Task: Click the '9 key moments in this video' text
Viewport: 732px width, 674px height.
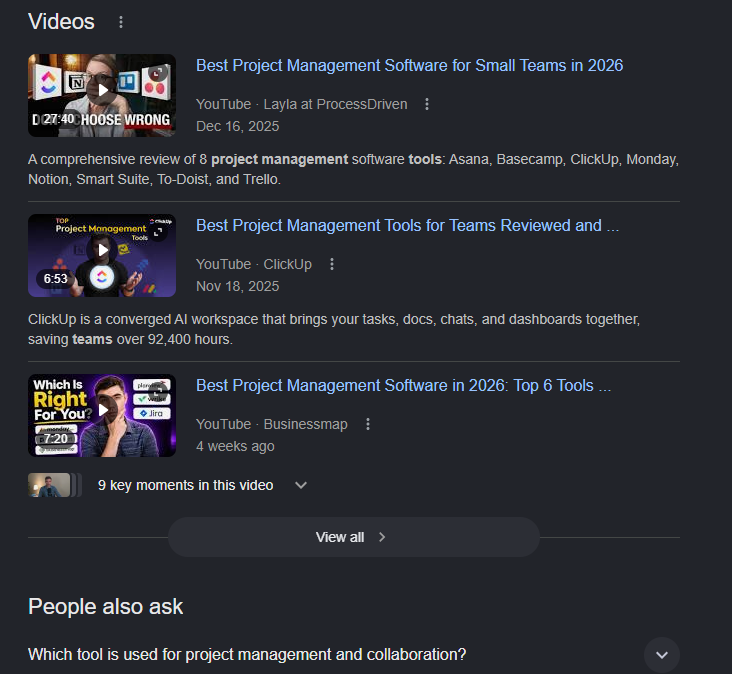Action: coord(186,485)
